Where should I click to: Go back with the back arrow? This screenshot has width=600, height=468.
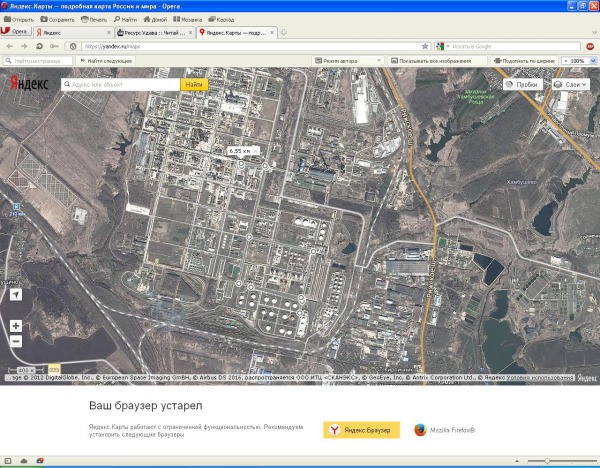pos(10,46)
